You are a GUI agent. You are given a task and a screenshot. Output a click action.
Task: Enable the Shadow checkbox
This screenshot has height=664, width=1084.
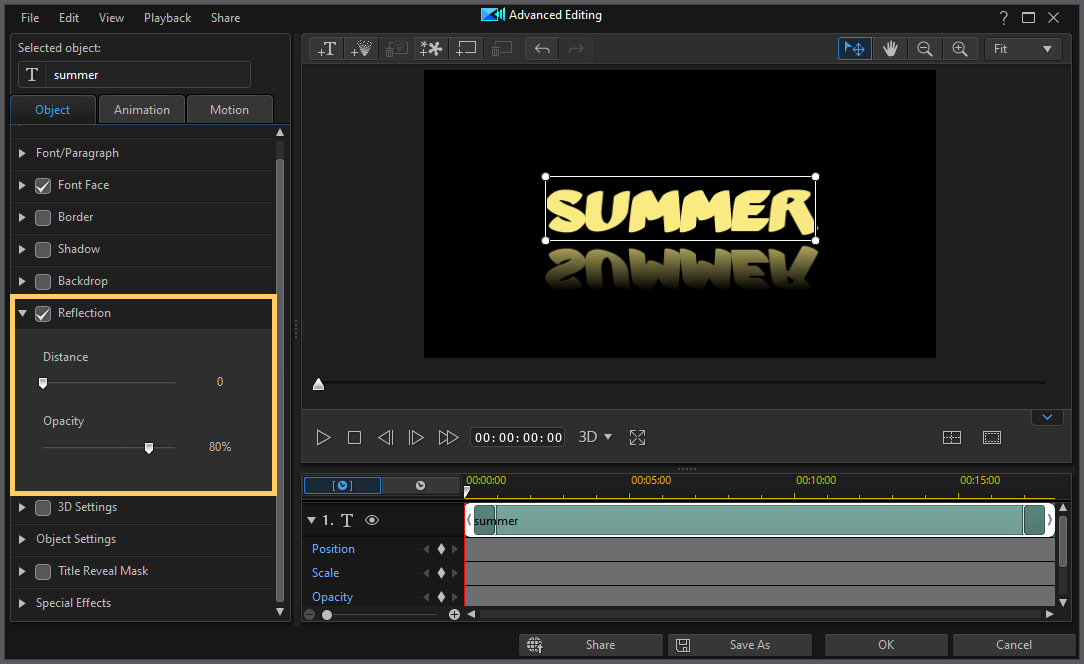point(42,249)
